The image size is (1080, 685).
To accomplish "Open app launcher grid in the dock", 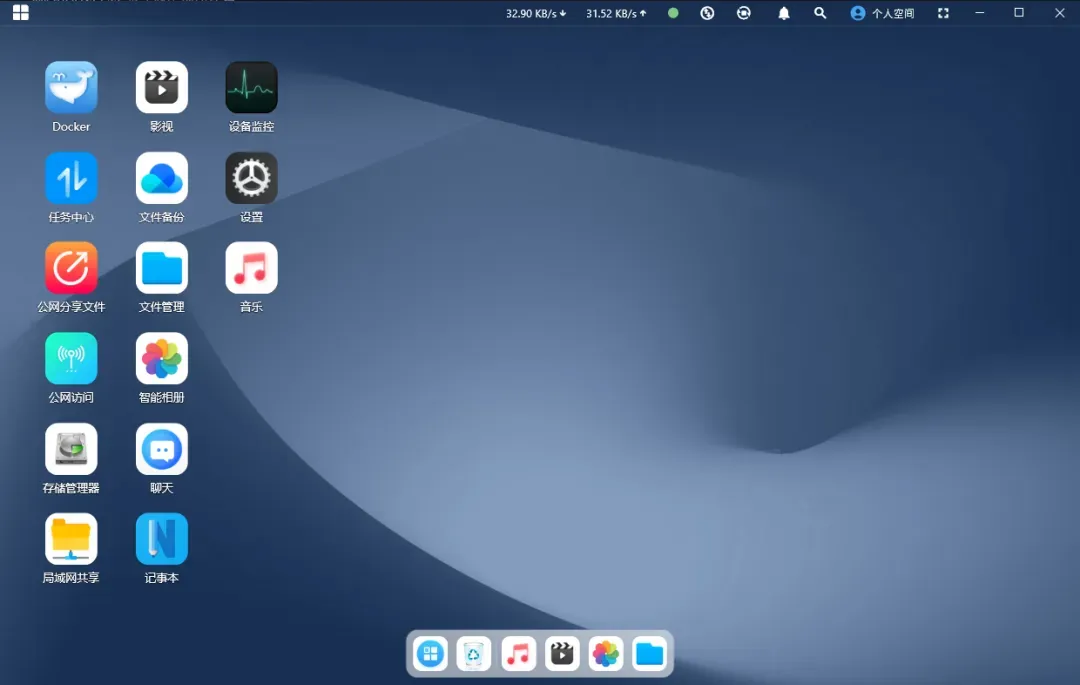I will coord(431,654).
